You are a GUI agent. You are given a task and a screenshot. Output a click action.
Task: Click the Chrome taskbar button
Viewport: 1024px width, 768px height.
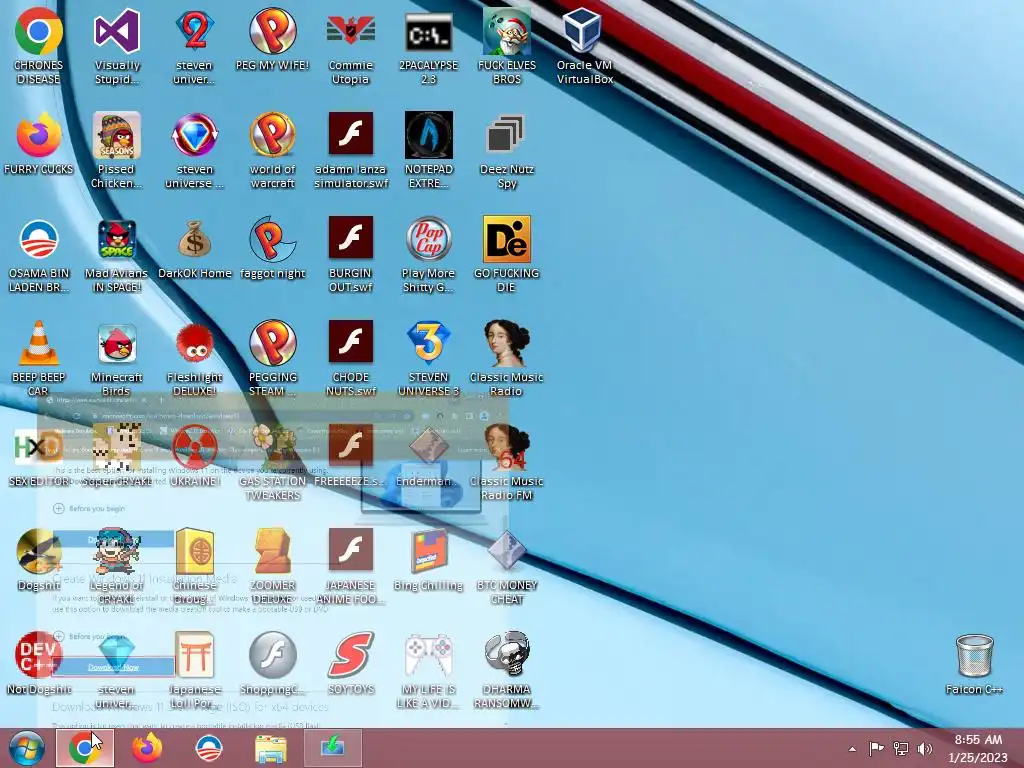coord(85,748)
